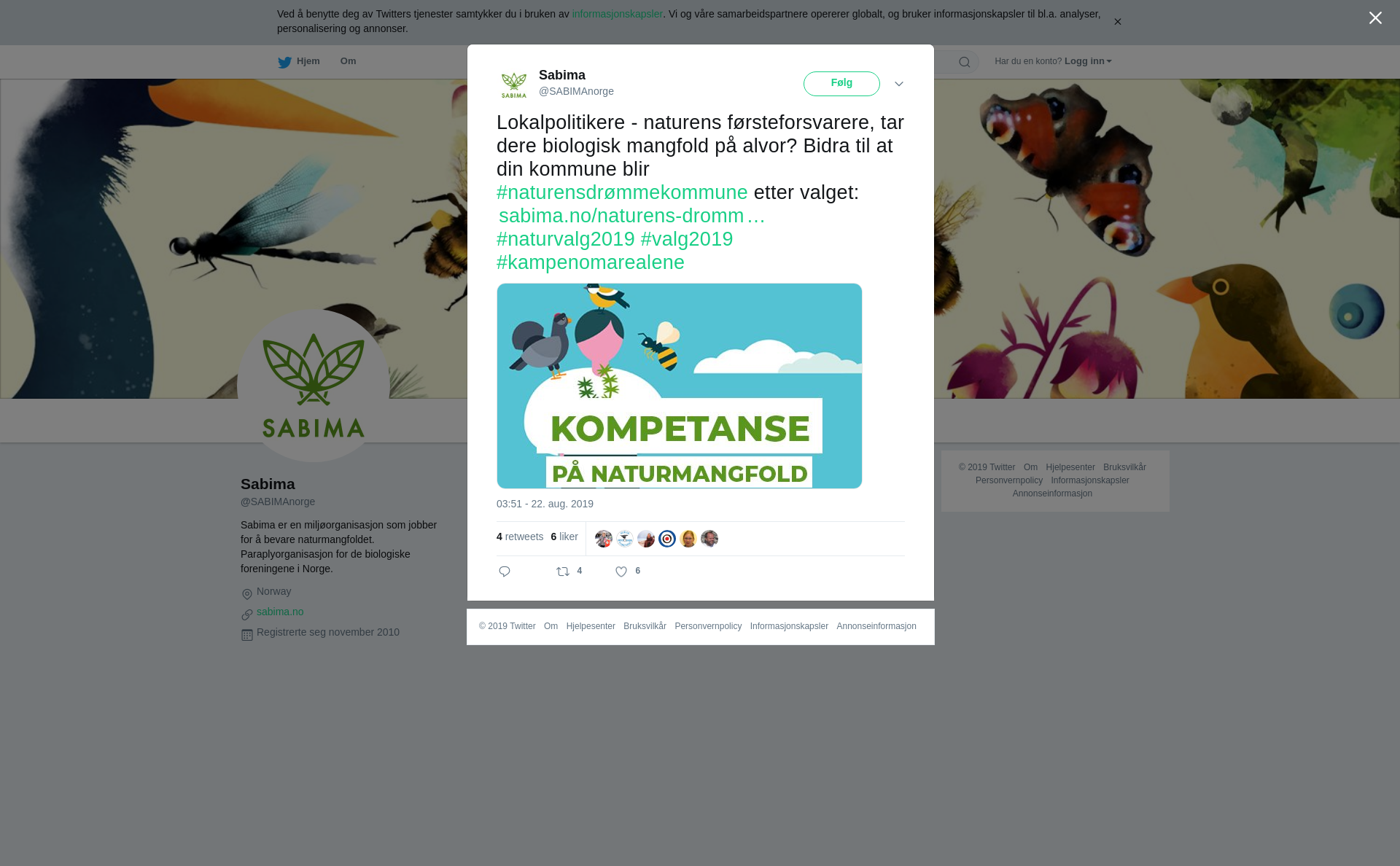Viewport: 1400px width, 866px height.
Task: Open Sabima avatar in tweet header
Action: [514, 84]
